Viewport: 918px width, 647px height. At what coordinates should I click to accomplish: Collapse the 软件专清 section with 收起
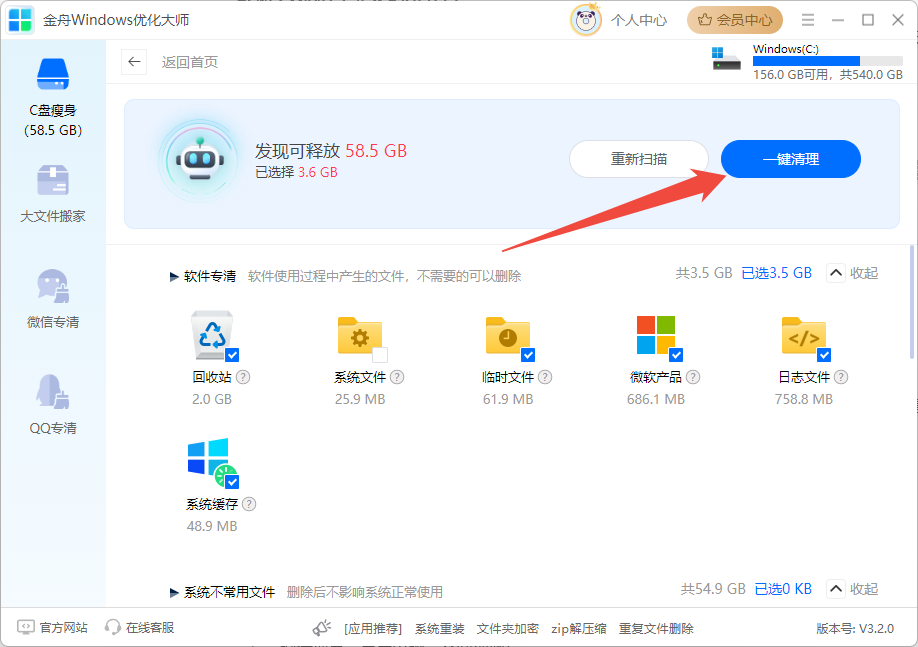click(x=852, y=273)
